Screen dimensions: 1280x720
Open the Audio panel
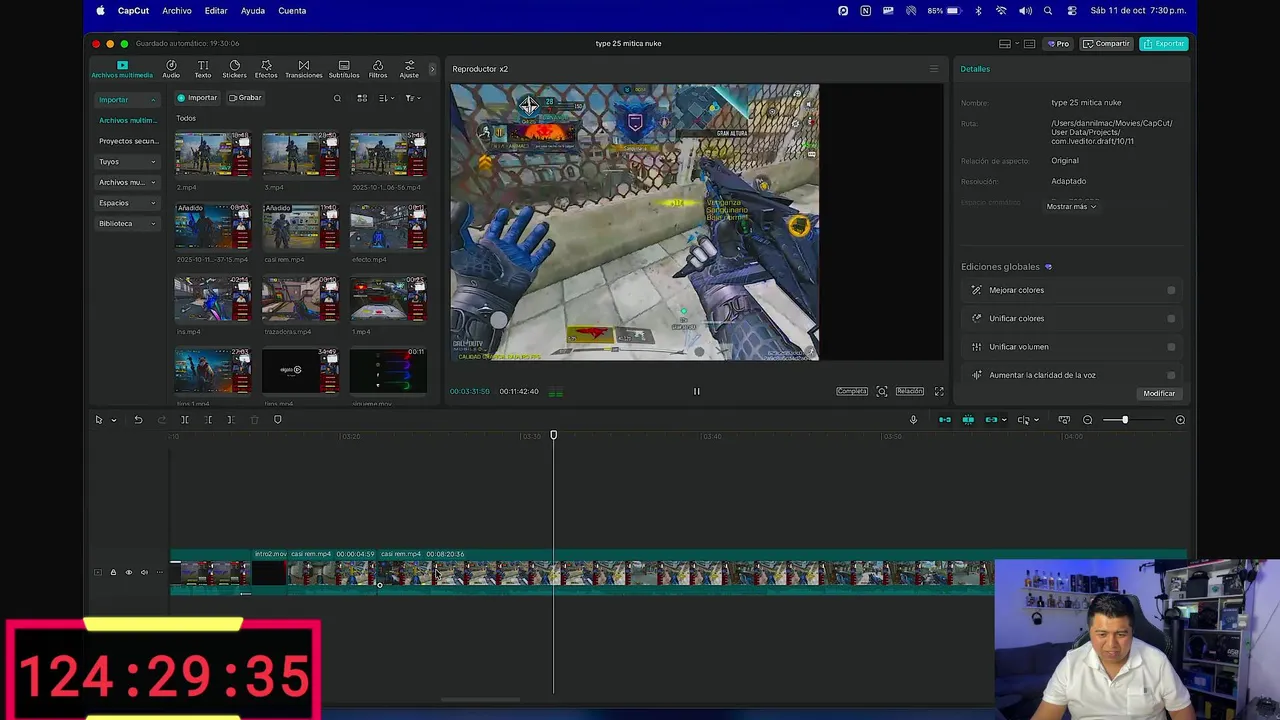[171, 69]
